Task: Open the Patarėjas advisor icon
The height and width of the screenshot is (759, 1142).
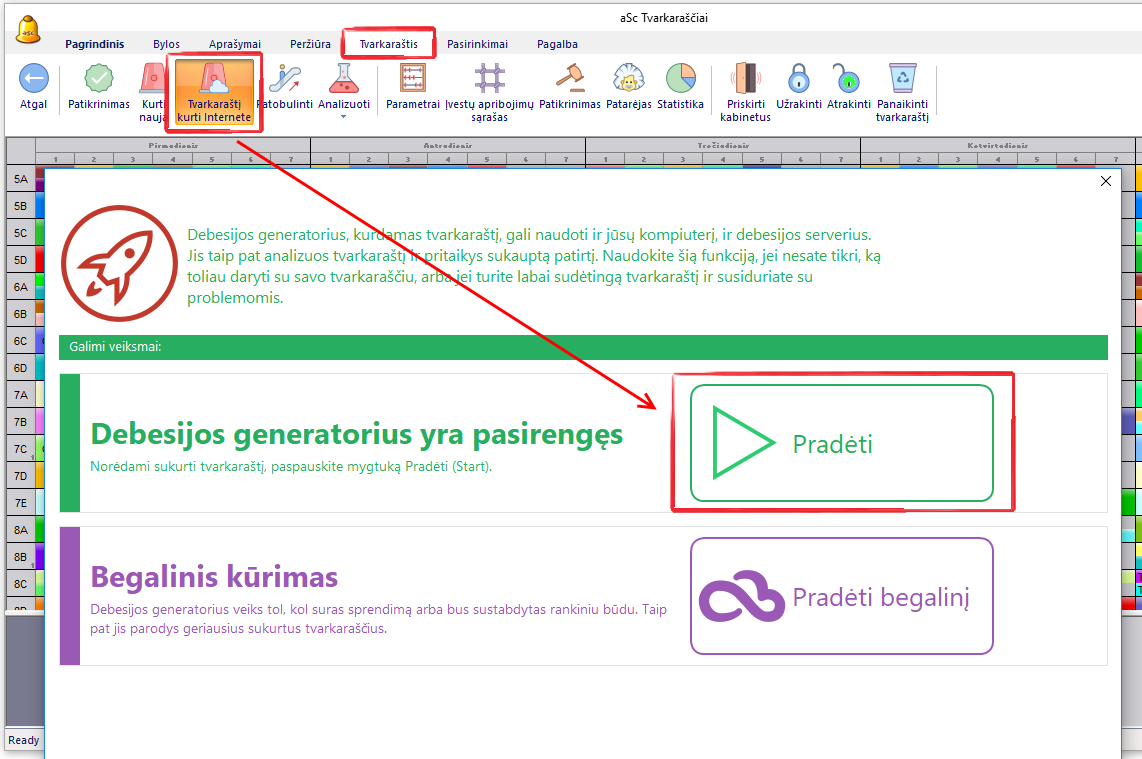Action: [627, 79]
